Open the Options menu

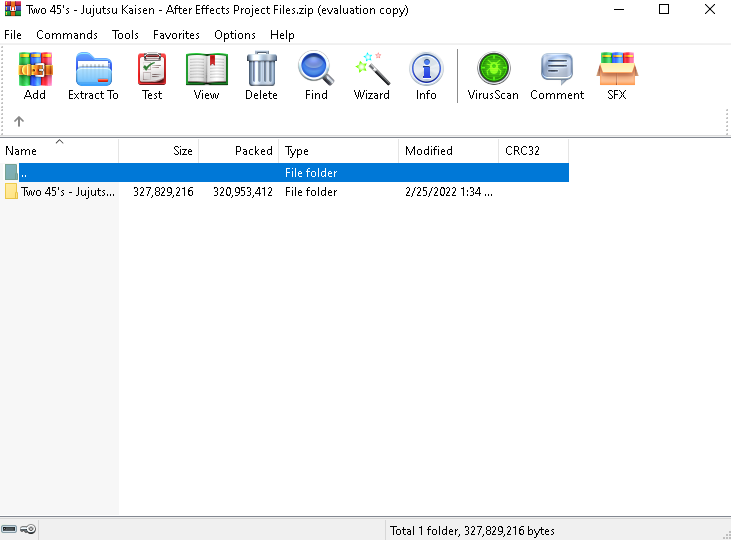pyautogui.click(x=235, y=35)
